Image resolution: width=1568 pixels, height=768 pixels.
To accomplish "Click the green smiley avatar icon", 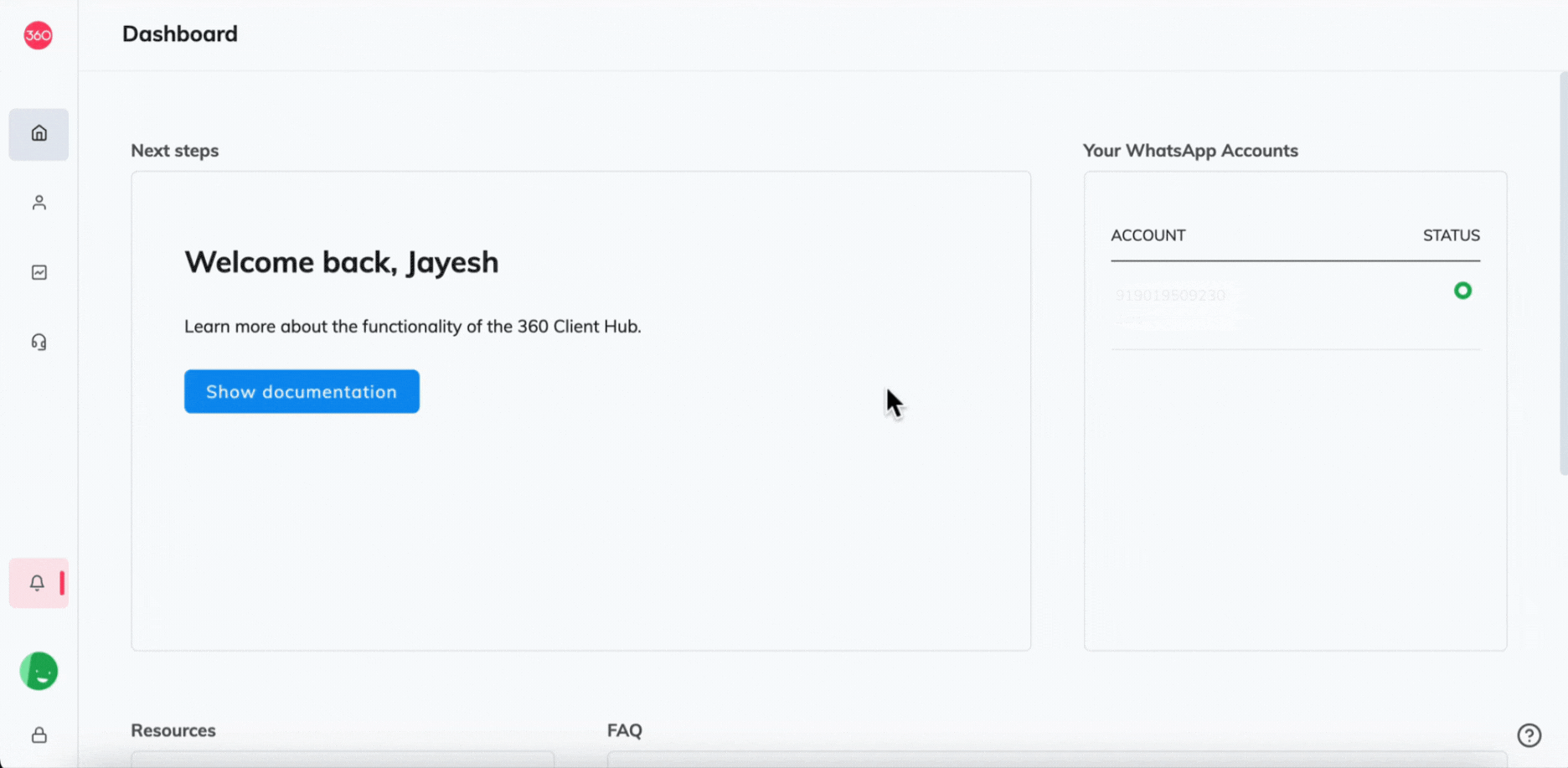I will [39, 672].
